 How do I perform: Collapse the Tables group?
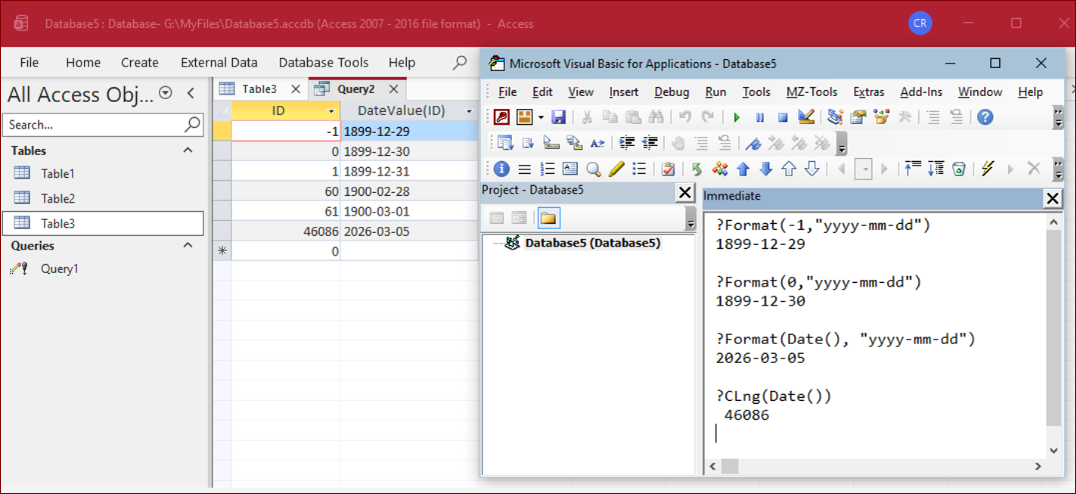pos(188,150)
